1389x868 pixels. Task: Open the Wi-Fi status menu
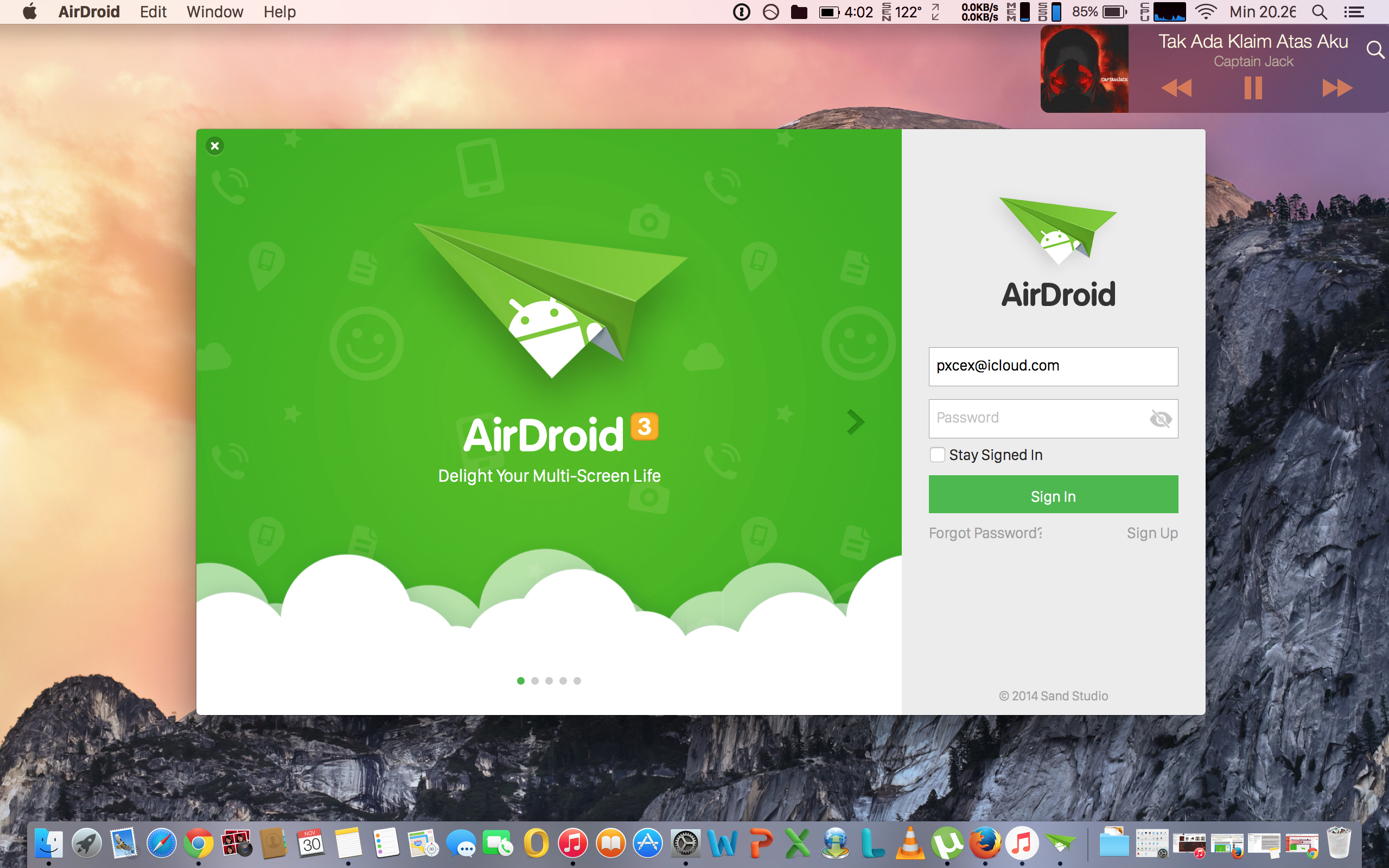coord(1205,12)
